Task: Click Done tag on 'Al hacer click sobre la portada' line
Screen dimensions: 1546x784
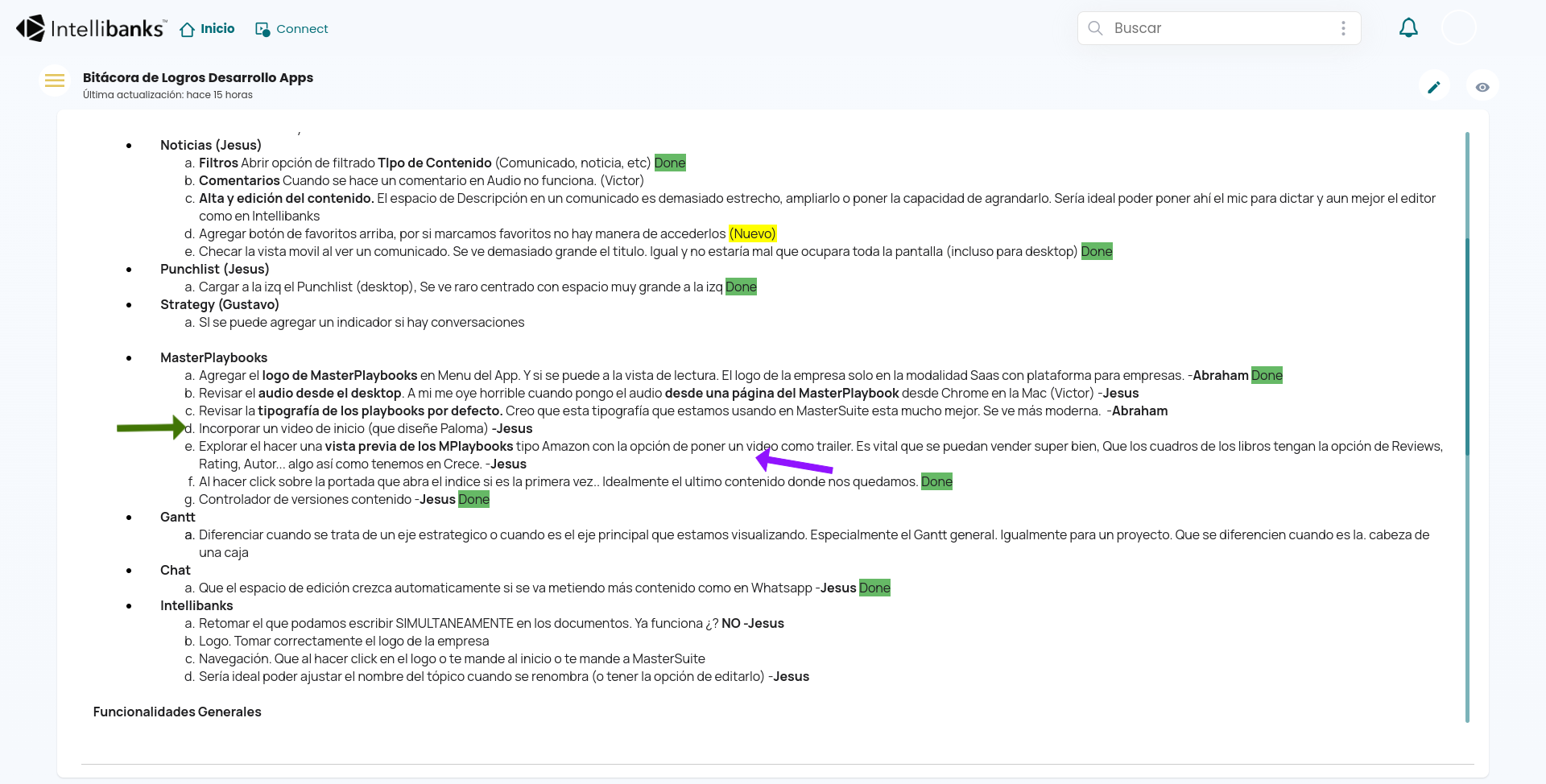Action: (936, 481)
